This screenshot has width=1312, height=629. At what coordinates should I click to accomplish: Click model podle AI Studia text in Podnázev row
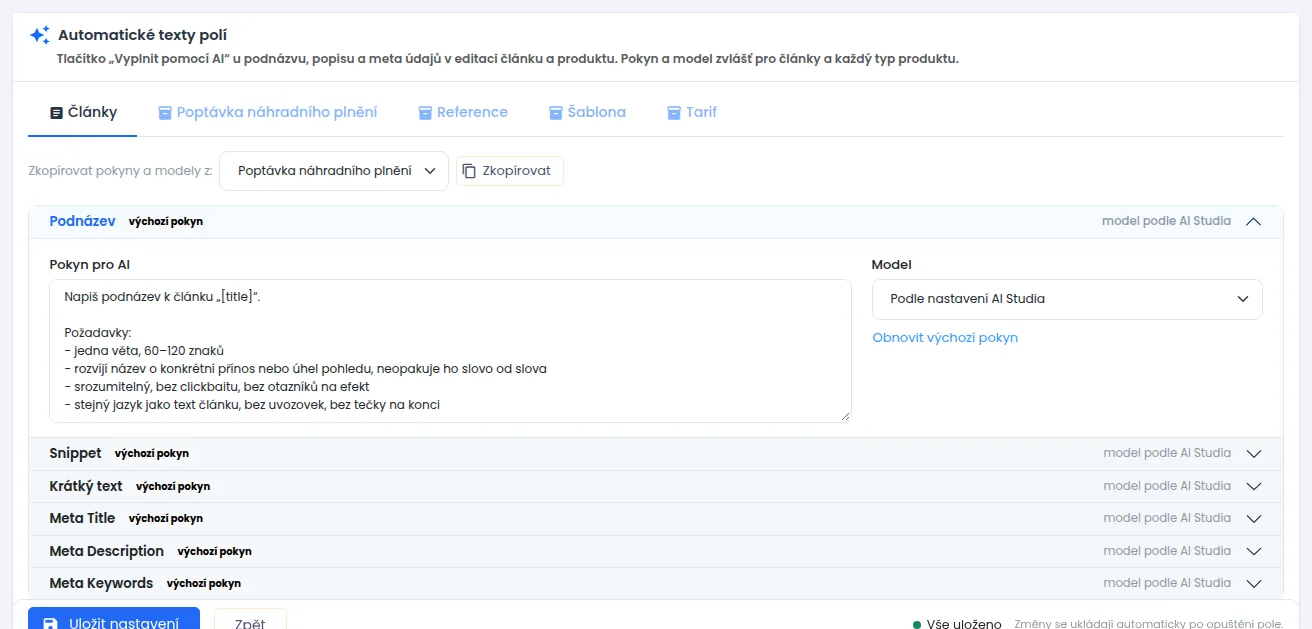(1166, 221)
